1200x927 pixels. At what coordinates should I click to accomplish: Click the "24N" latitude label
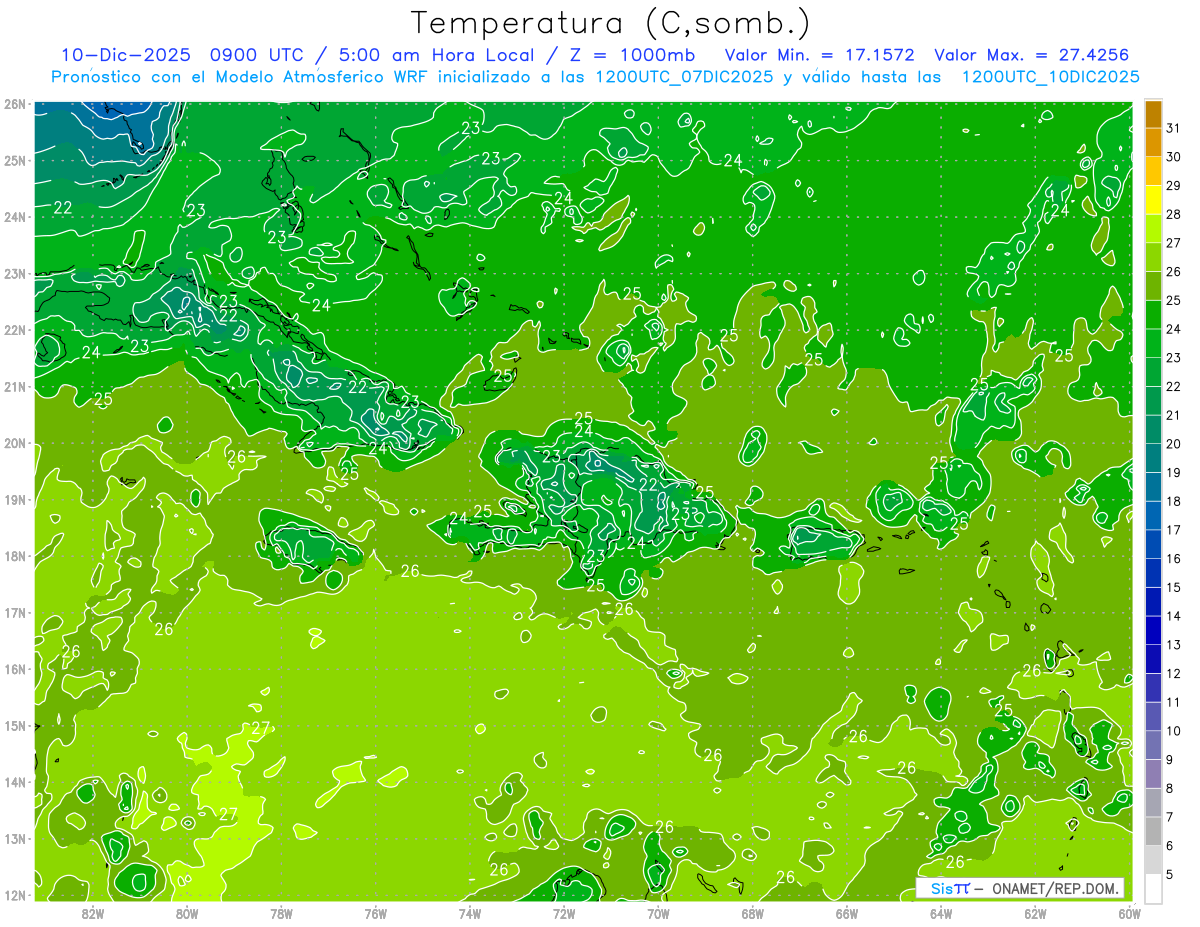pos(14,217)
